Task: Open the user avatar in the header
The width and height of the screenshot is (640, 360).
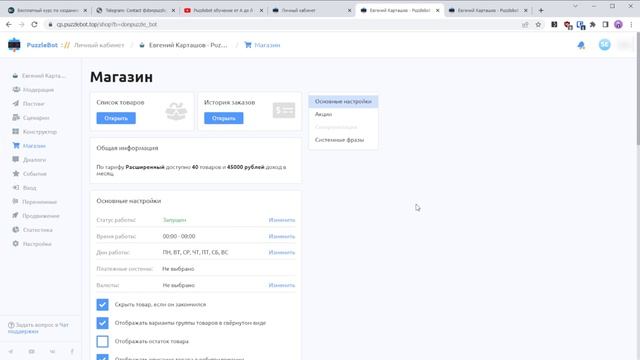Action: 604,45
